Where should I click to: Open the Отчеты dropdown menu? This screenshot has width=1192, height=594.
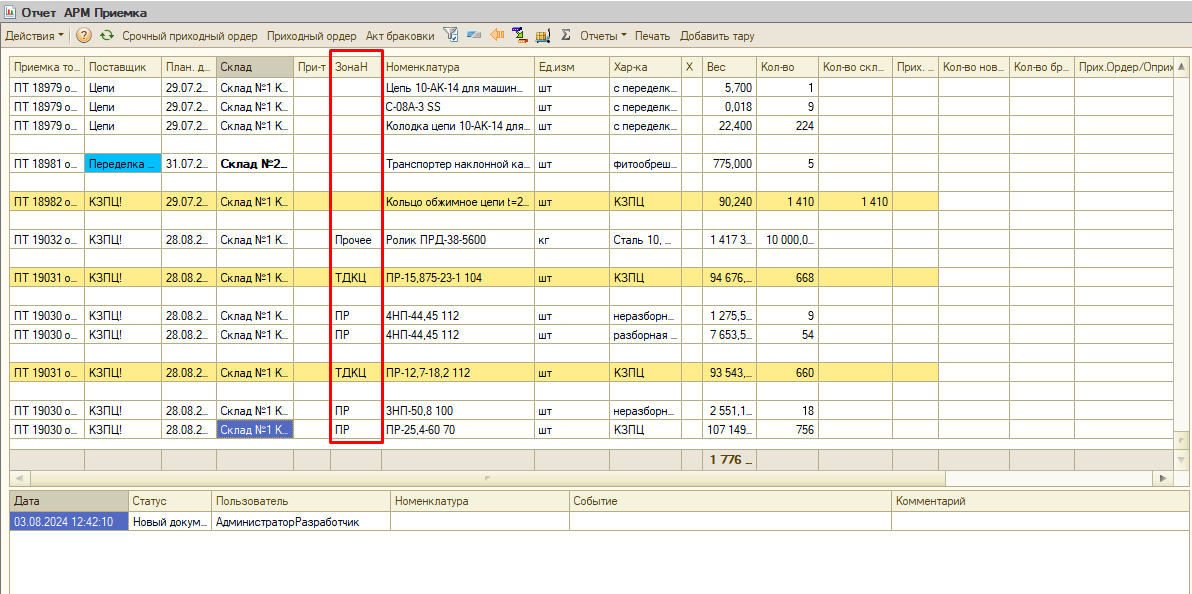coord(604,36)
